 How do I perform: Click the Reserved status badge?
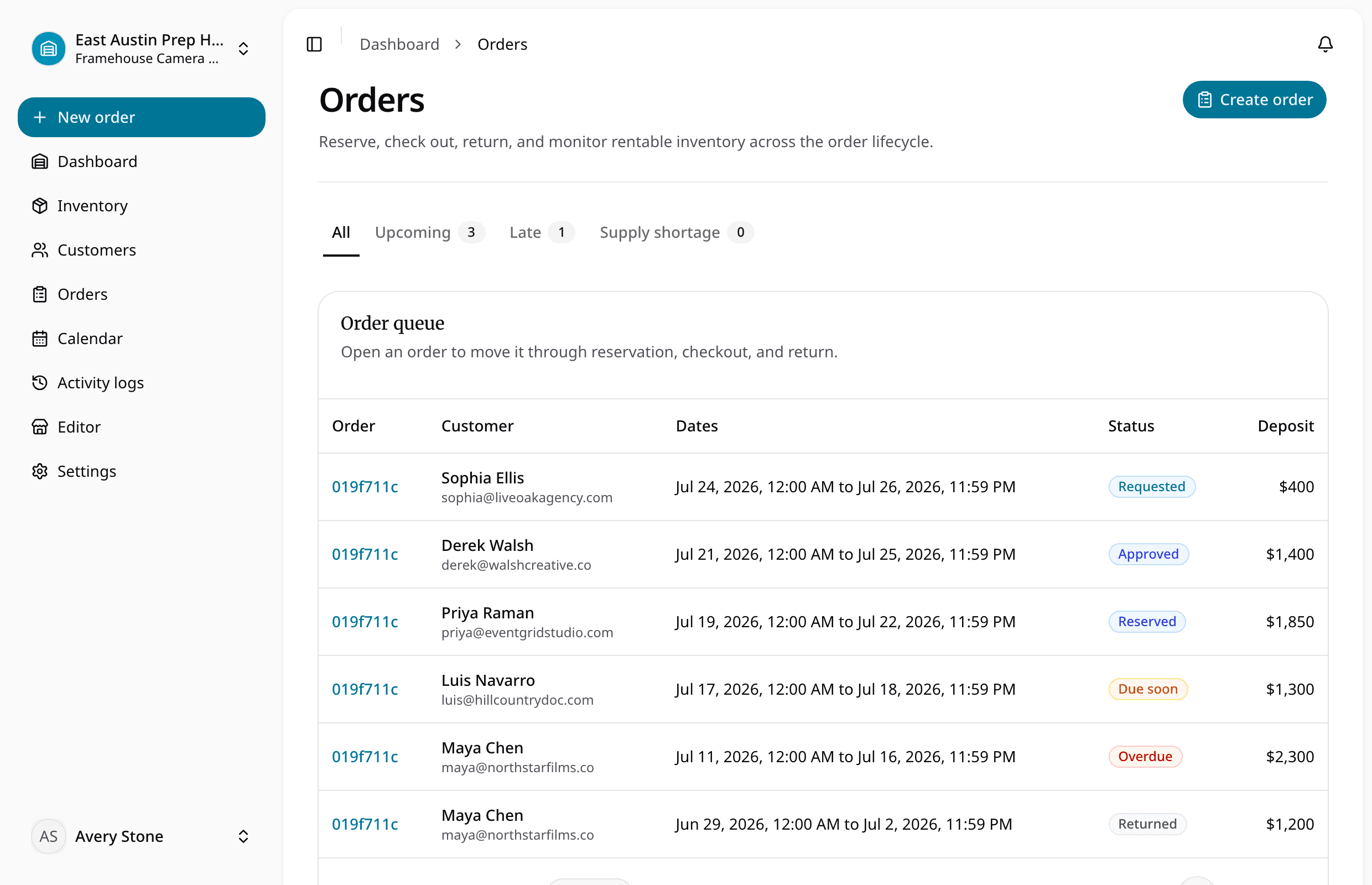point(1147,622)
